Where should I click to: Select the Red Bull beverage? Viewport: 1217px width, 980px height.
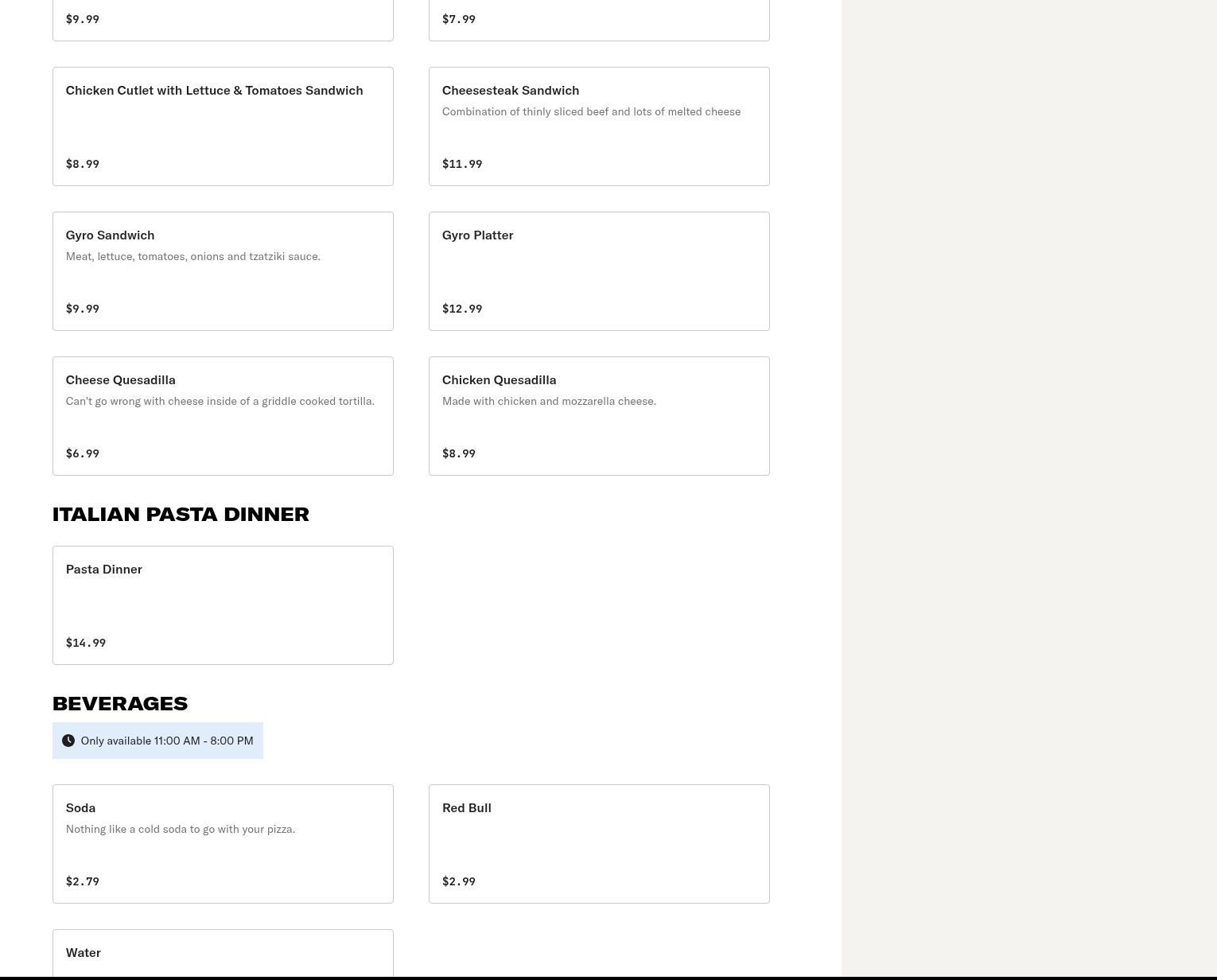[598, 844]
